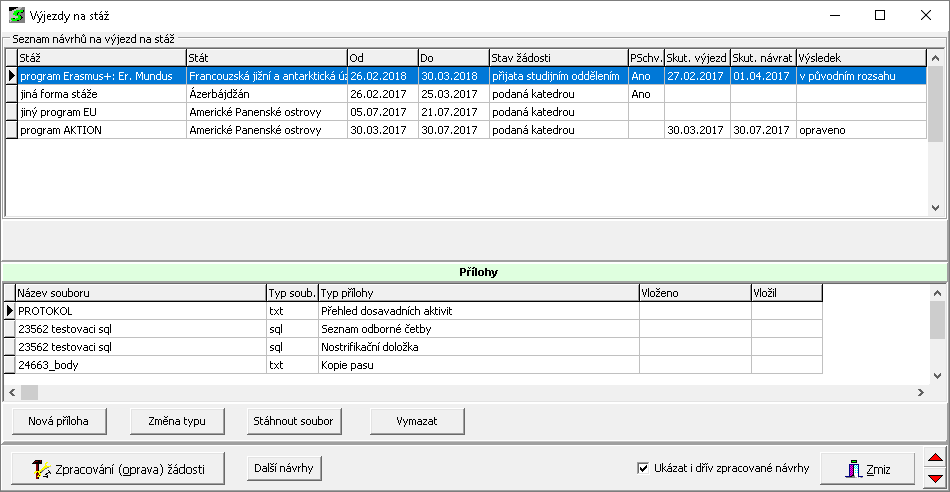This screenshot has height=492, width=950.
Task: Click the Název souboru column header
Action: coord(140,293)
